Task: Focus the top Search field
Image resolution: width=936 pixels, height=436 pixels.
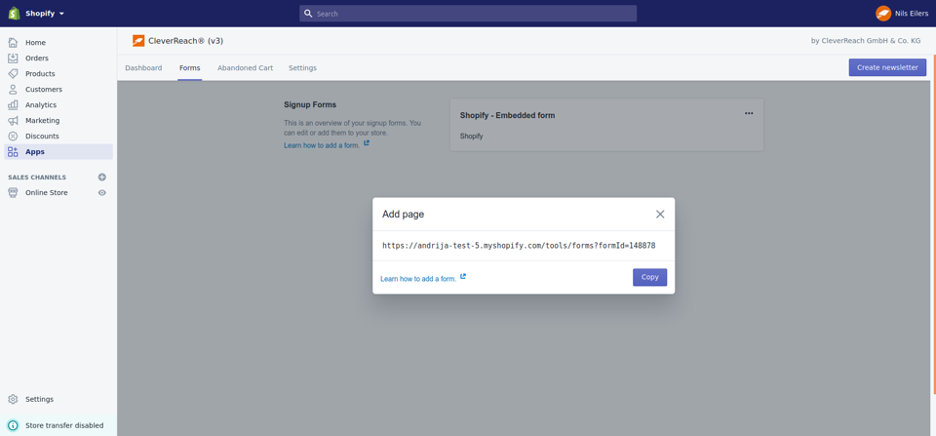Action: (468, 13)
